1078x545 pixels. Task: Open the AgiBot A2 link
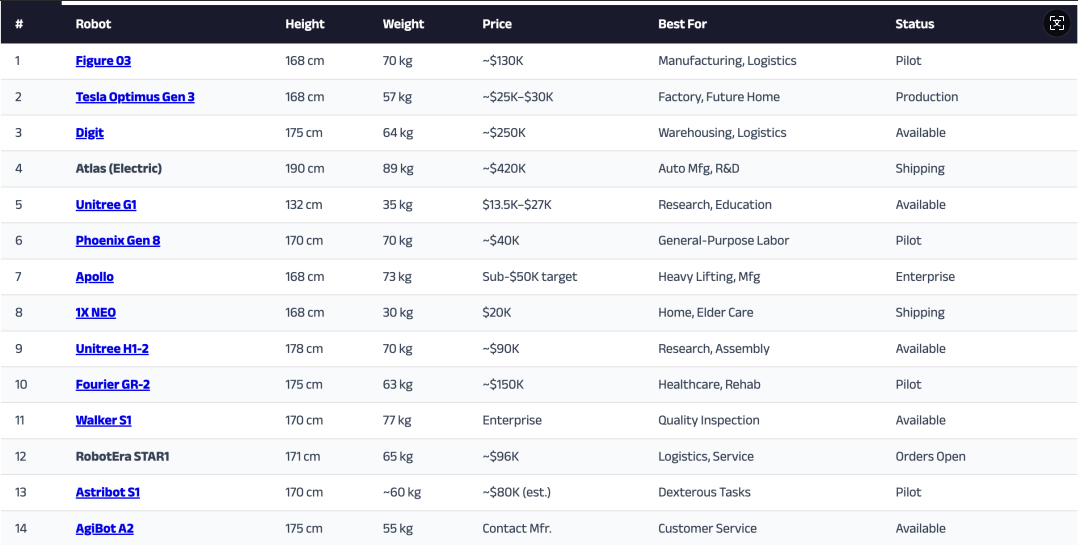105,529
